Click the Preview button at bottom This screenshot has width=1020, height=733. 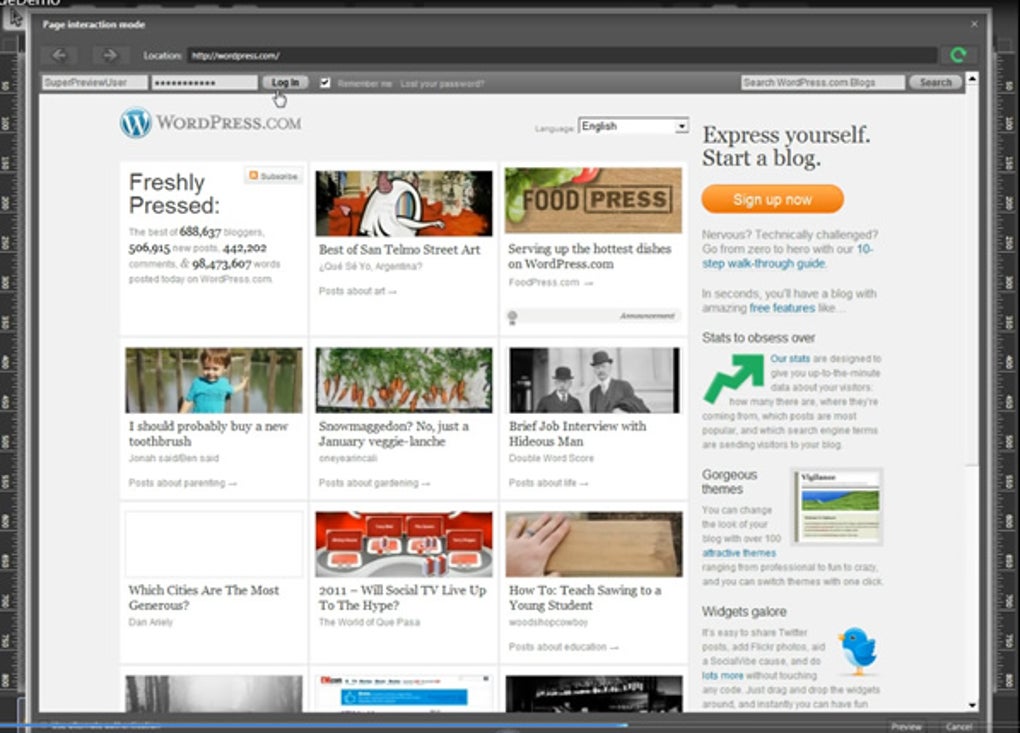click(906, 726)
